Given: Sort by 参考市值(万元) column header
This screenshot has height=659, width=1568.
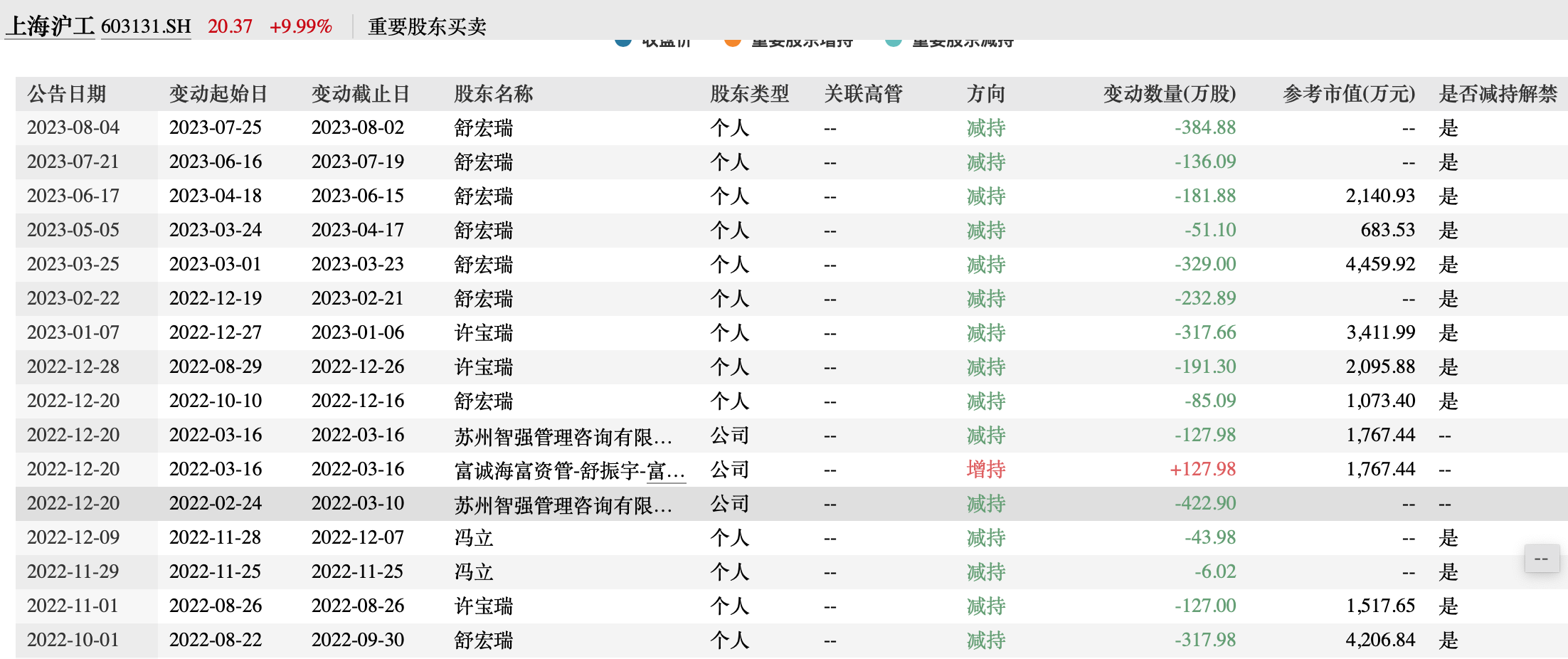Looking at the screenshot, I should 1348,94.
